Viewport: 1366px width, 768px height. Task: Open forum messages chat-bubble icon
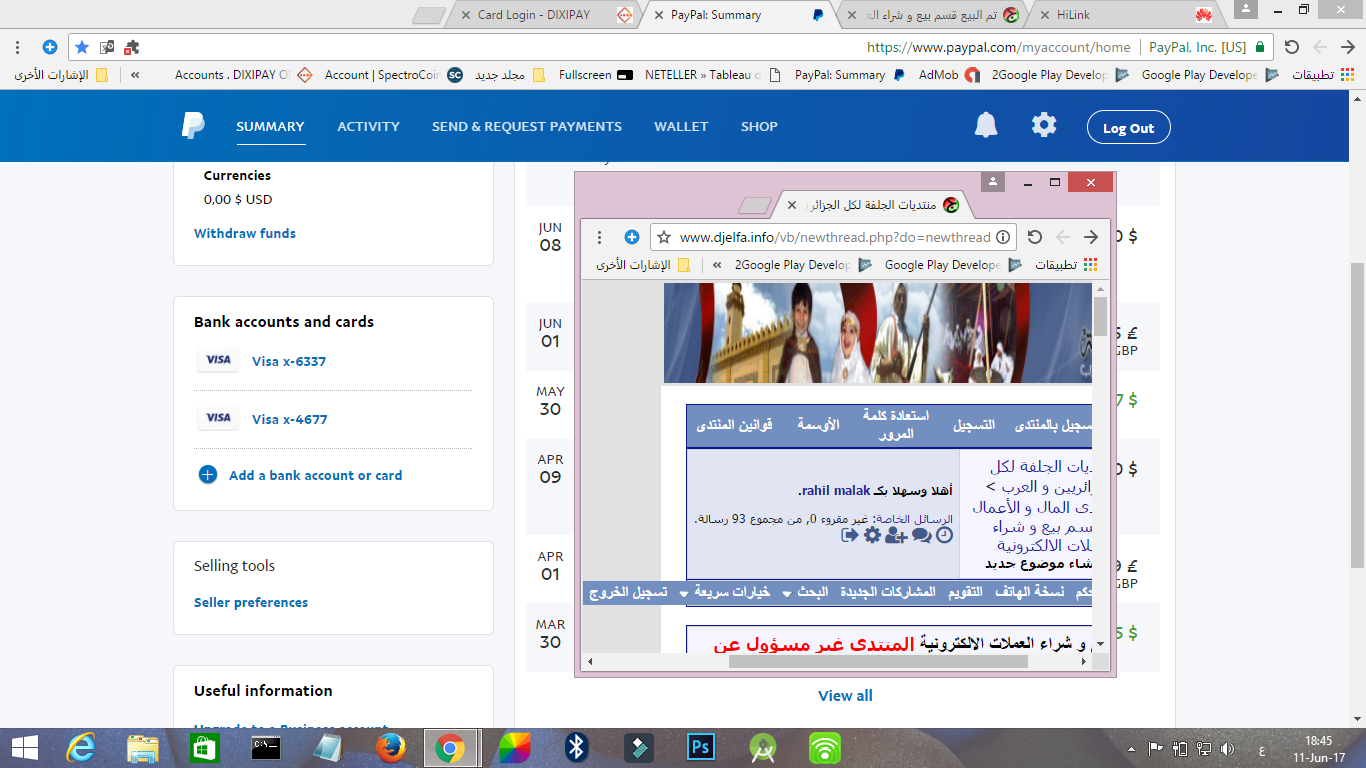click(921, 535)
